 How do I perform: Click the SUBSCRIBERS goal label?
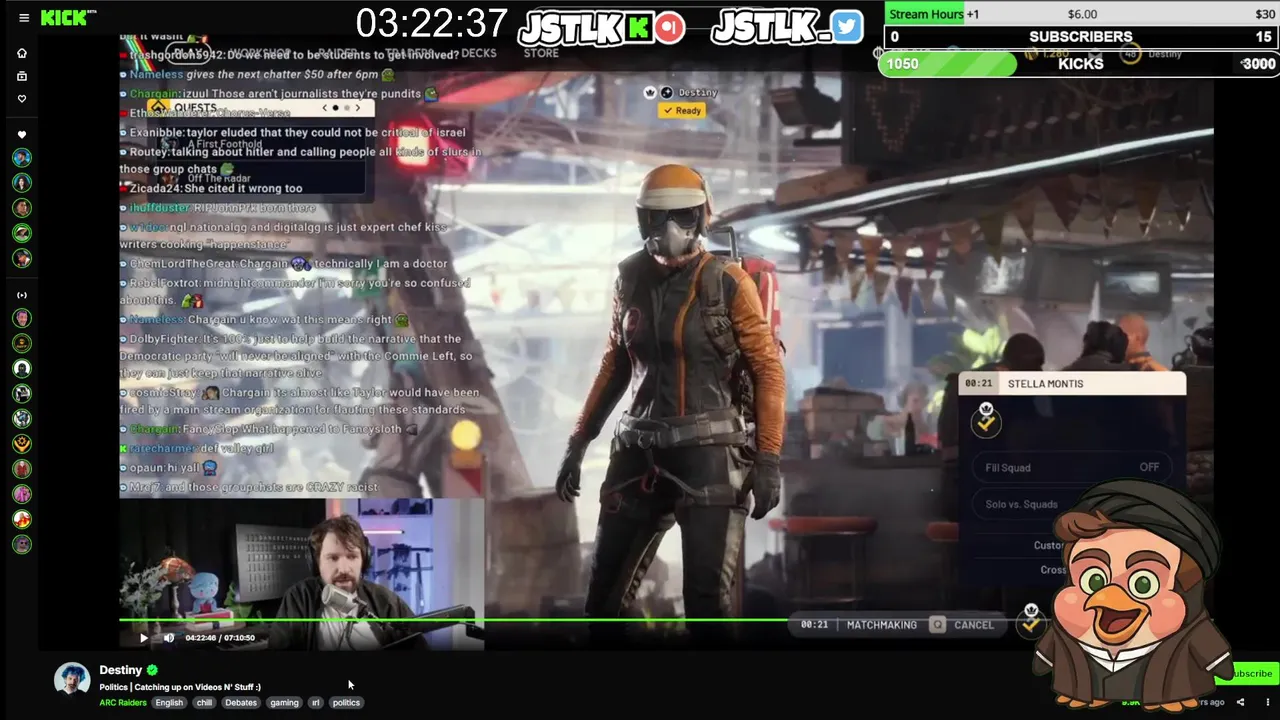(1081, 36)
